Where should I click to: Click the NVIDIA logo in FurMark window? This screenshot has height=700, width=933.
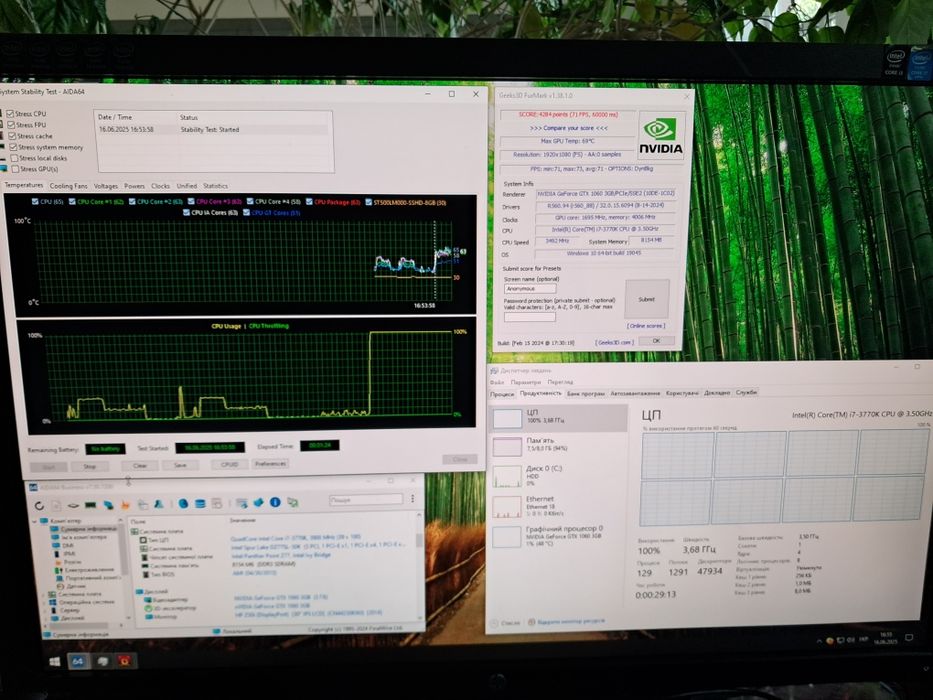click(660, 136)
